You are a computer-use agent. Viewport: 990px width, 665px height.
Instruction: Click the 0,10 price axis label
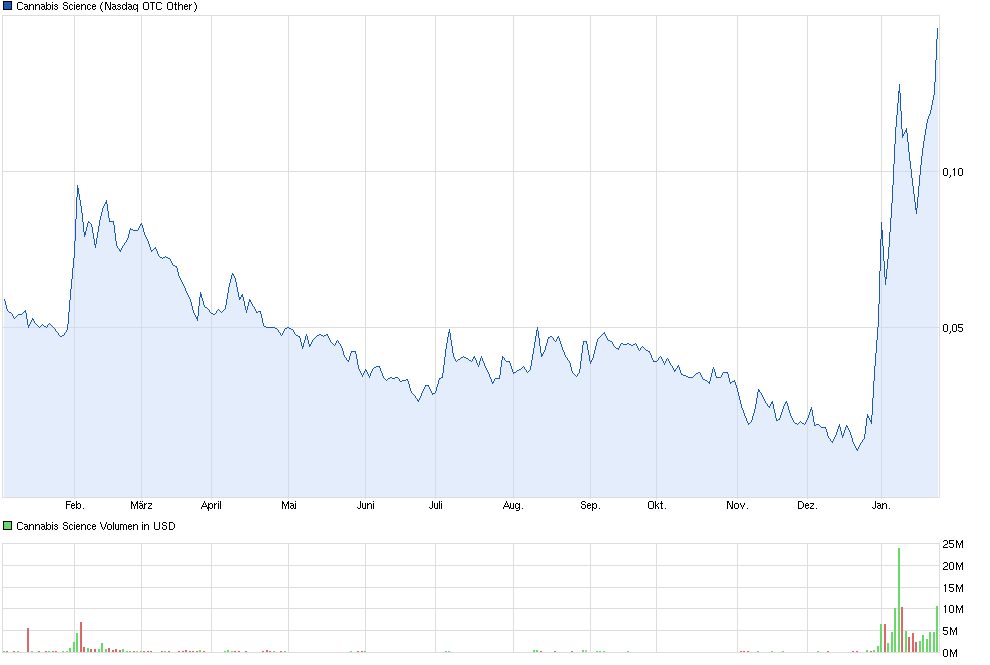pos(953,172)
